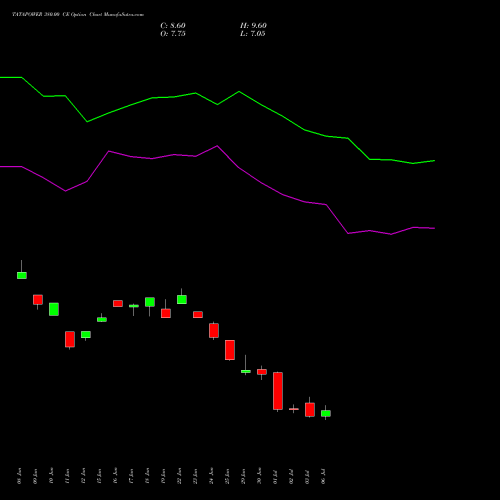The width and height of the screenshot is (500, 500).
Task: Click the green candle for 08 Jun
Action: (x=22, y=275)
